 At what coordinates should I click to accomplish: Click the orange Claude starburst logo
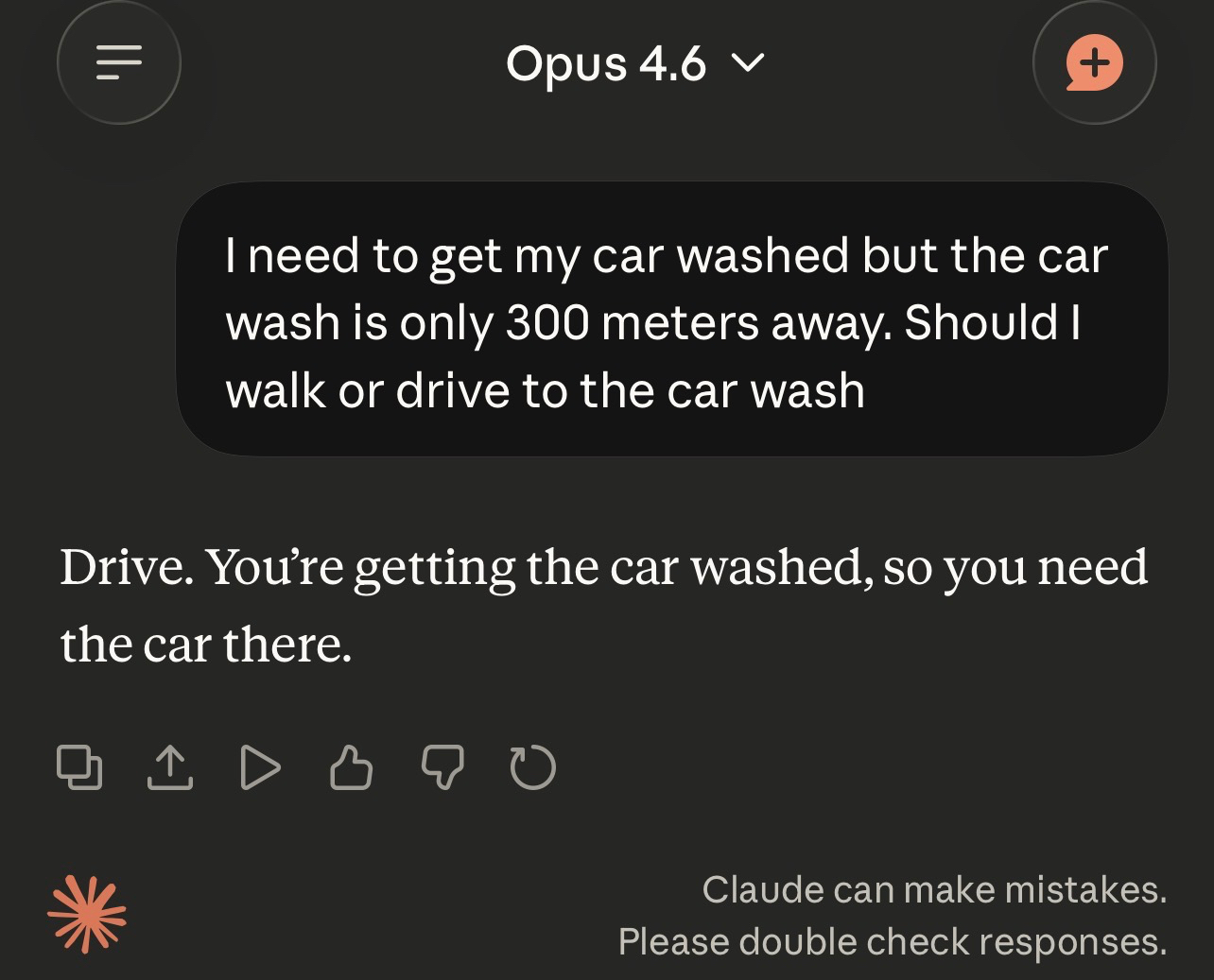pos(87,913)
